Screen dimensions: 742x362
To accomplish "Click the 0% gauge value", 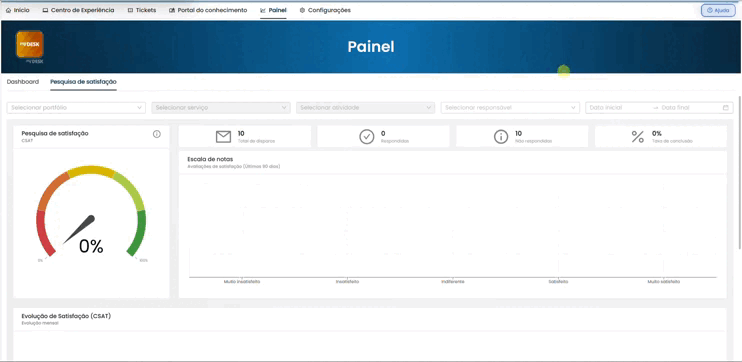I will (x=91, y=246).
